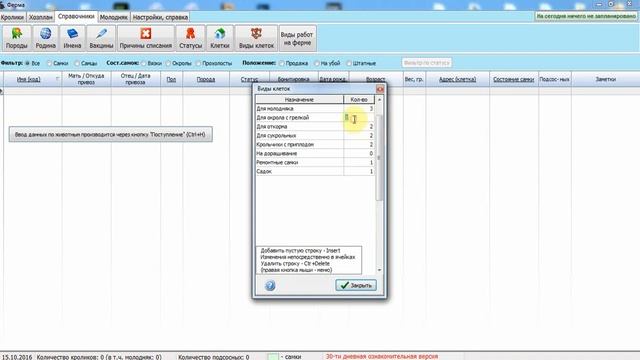Click the Для окрола с грелкой row name
The height and width of the screenshot is (360, 640).
click(283, 118)
